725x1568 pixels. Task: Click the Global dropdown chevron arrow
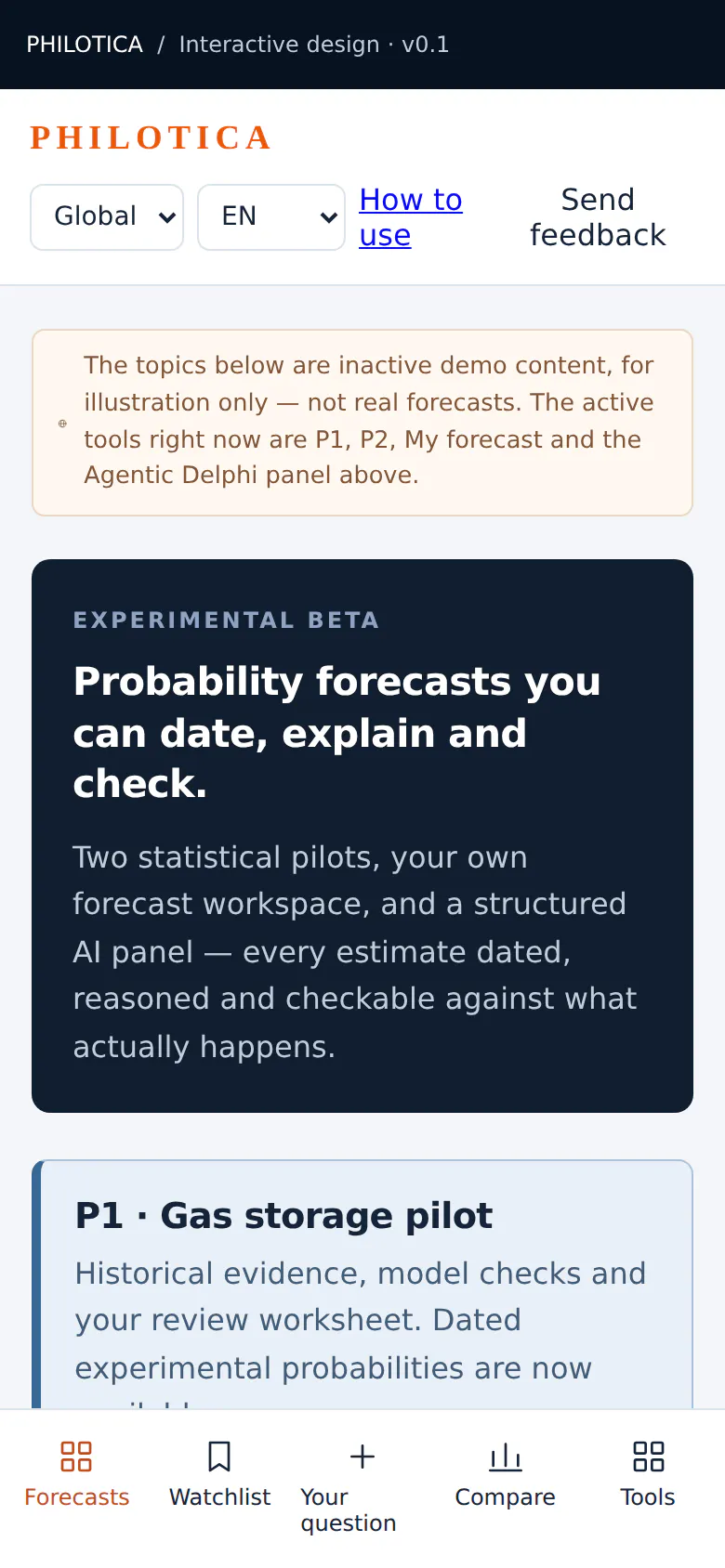click(x=167, y=217)
